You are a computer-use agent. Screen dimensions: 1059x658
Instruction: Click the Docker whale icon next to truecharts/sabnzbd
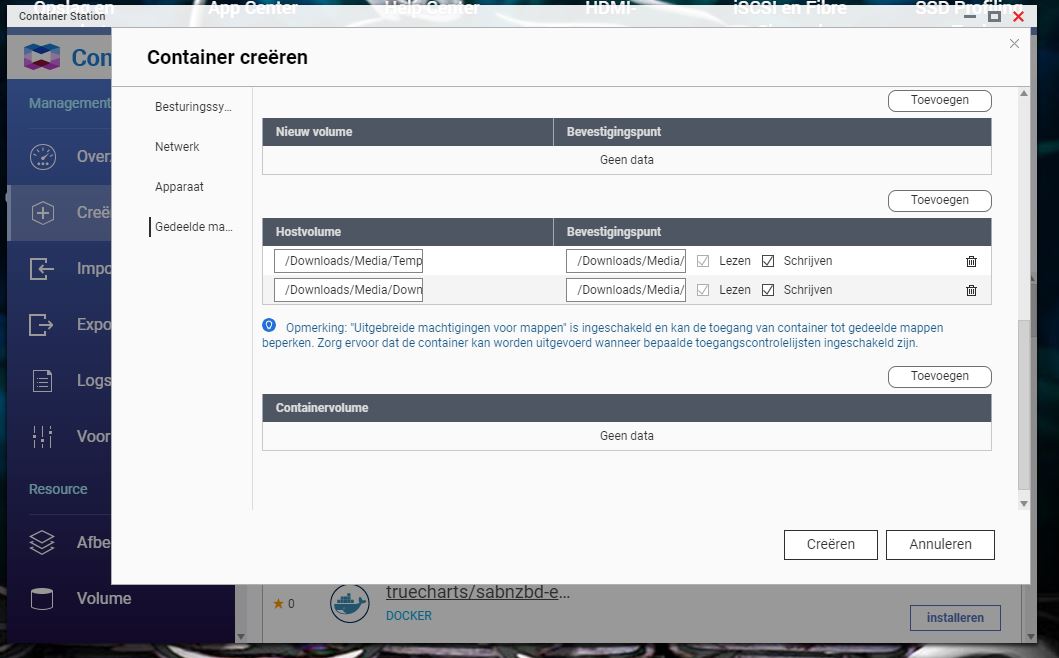pyautogui.click(x=349, y=603)
